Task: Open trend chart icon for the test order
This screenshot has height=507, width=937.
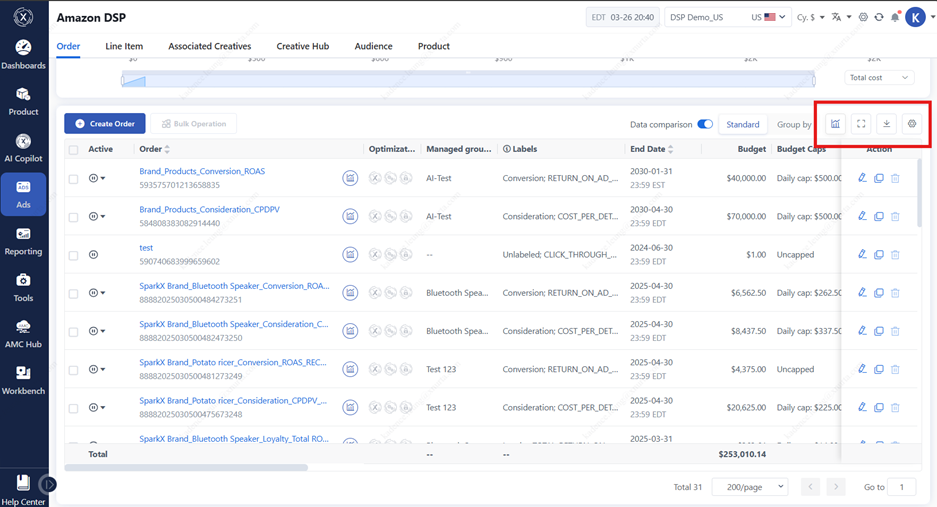Action: pyautogui.click(x=350, y=255)
